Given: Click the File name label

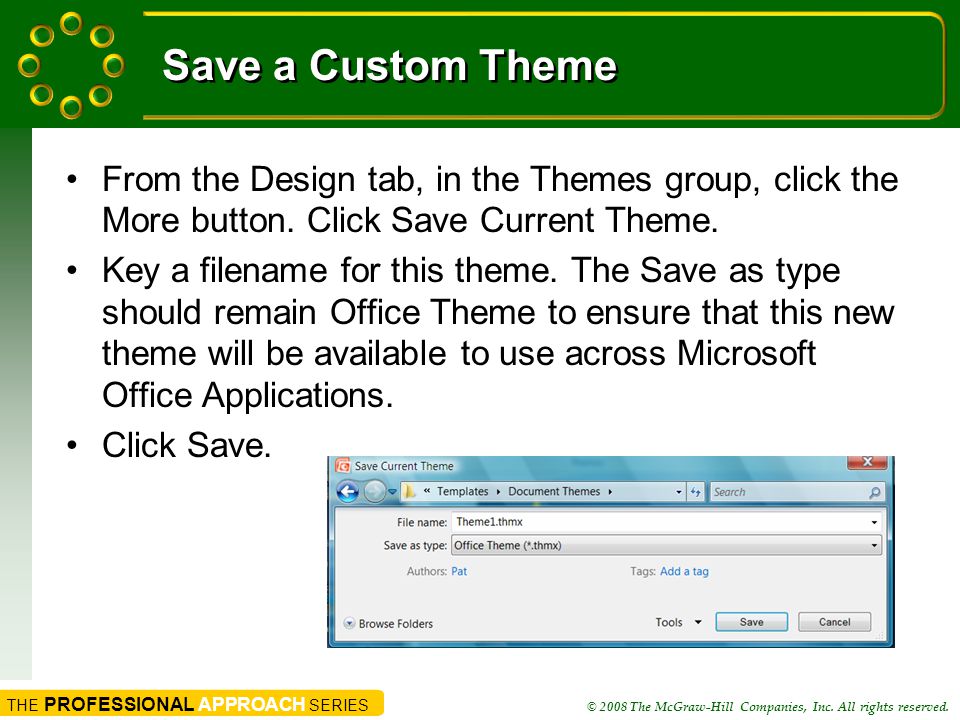Looking at the screenshot, I should coord(422,522).
